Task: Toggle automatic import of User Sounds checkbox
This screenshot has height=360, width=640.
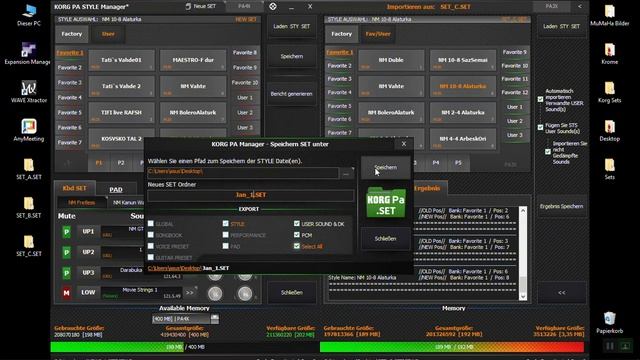Action: tap(540, 99)
